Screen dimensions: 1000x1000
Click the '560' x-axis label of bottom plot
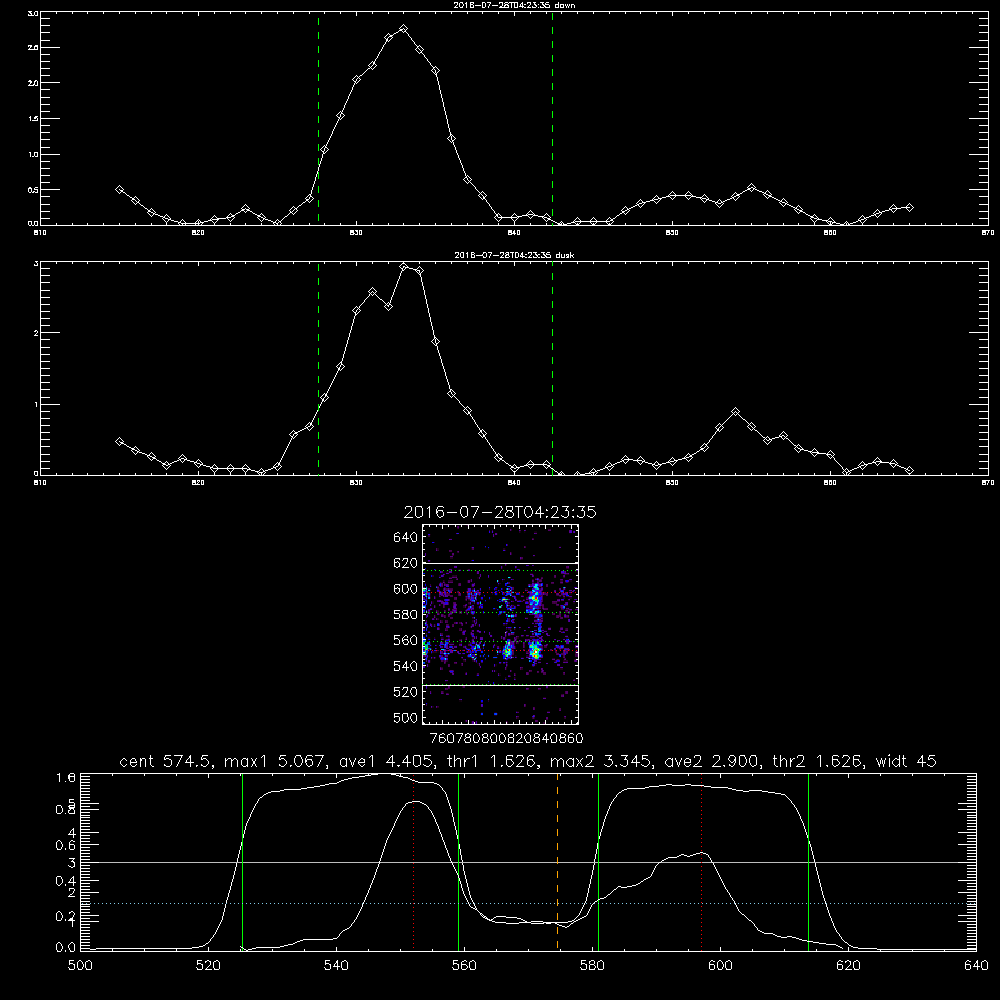point(464,966)
